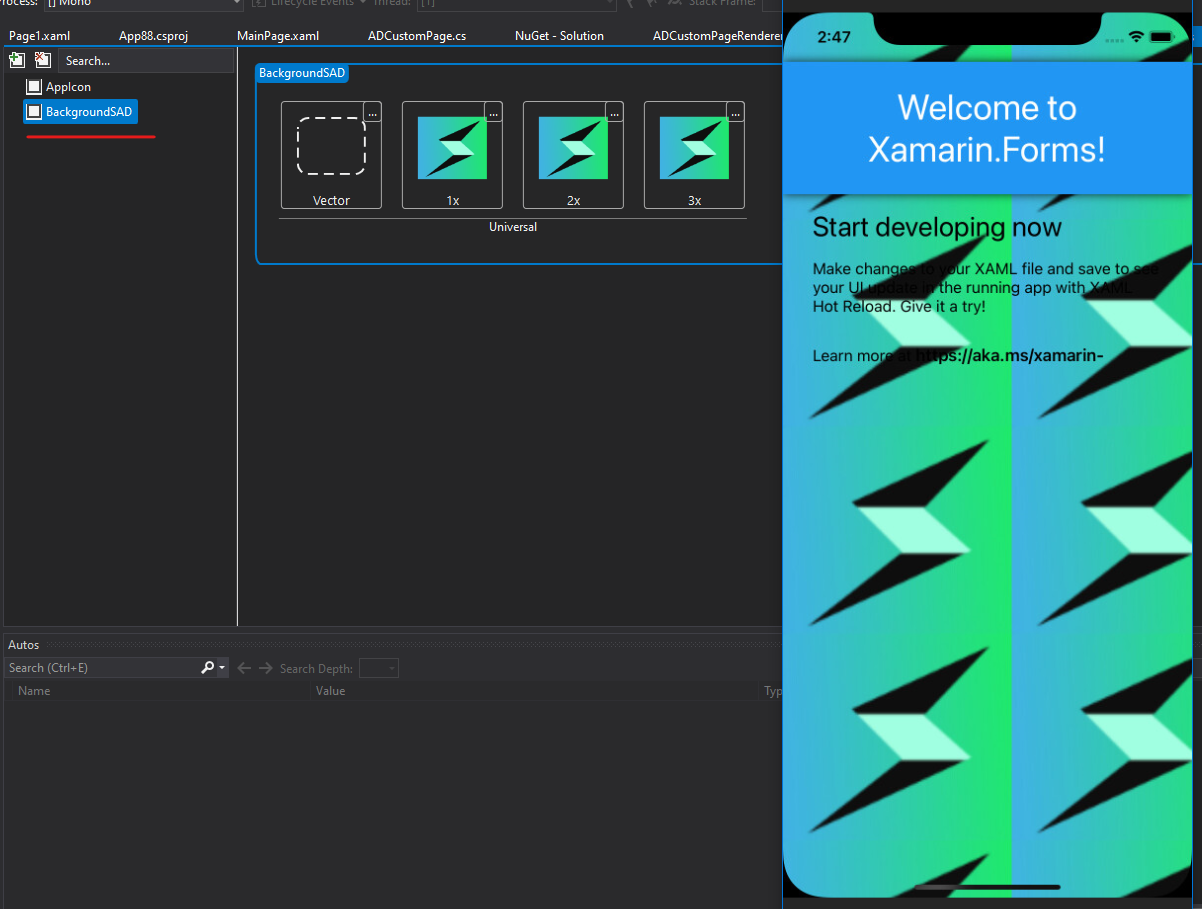Tap the home indicator bar in simulator
Screen dimensions: 1202x909
987,887
